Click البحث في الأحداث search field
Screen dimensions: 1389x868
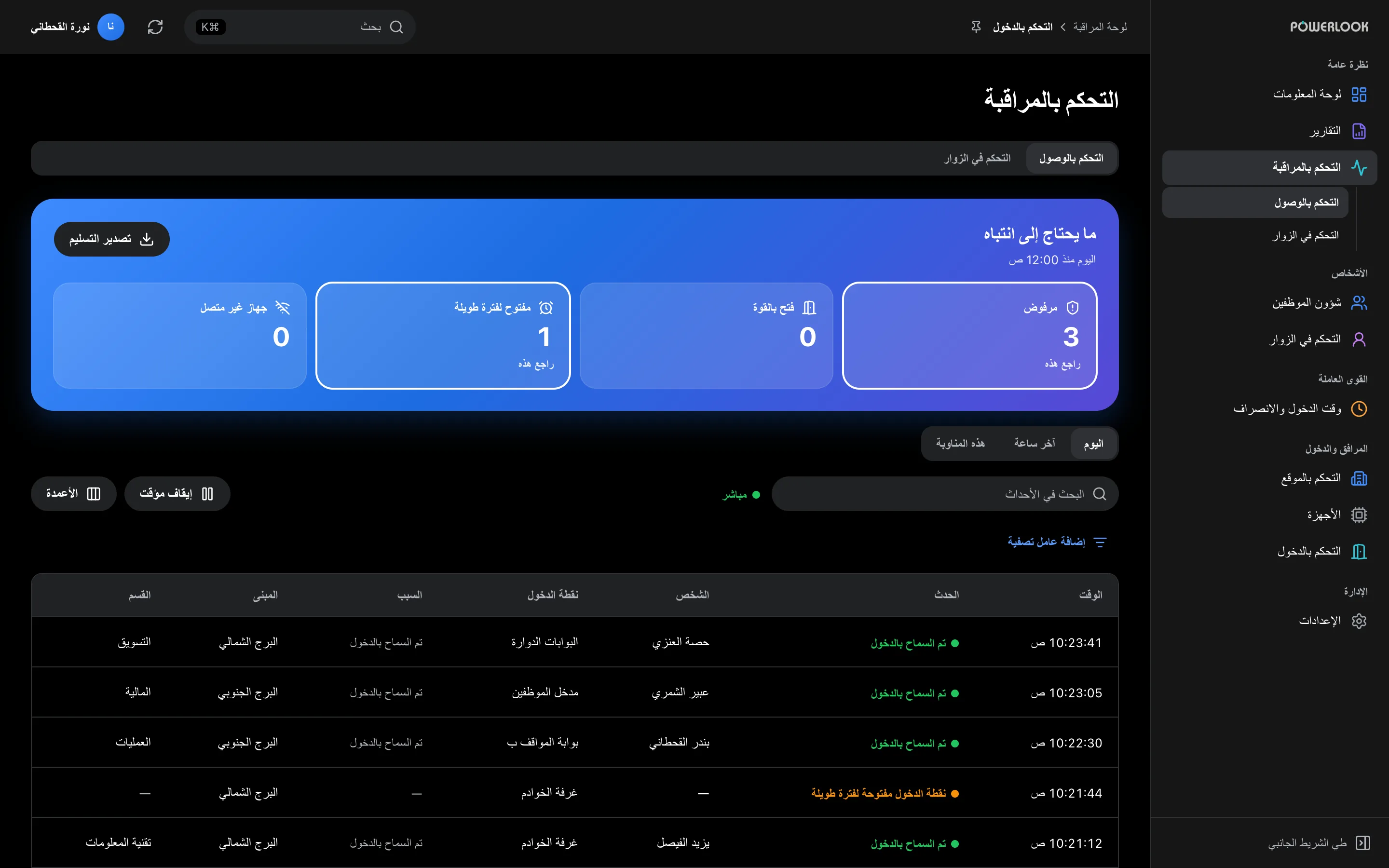945,494
